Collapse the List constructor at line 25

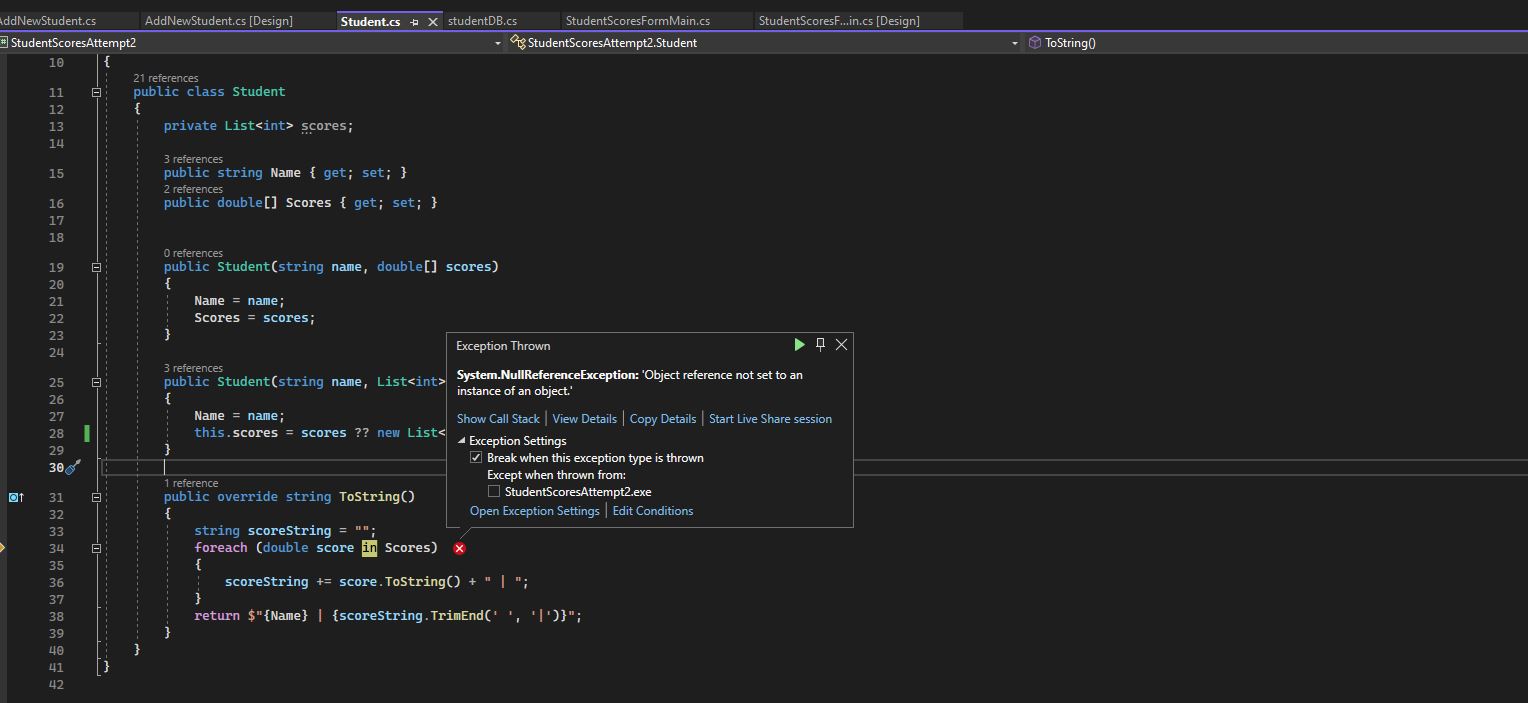tap(97, 382)
